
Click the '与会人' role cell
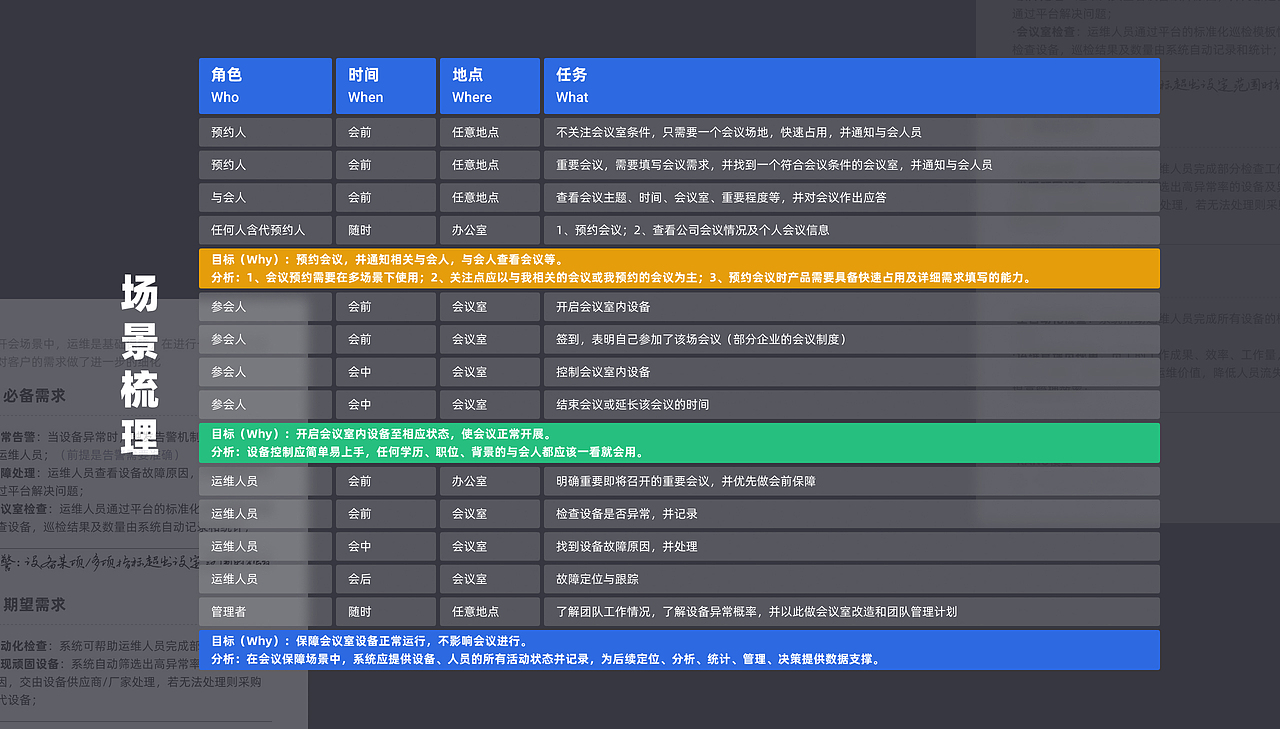265,197
